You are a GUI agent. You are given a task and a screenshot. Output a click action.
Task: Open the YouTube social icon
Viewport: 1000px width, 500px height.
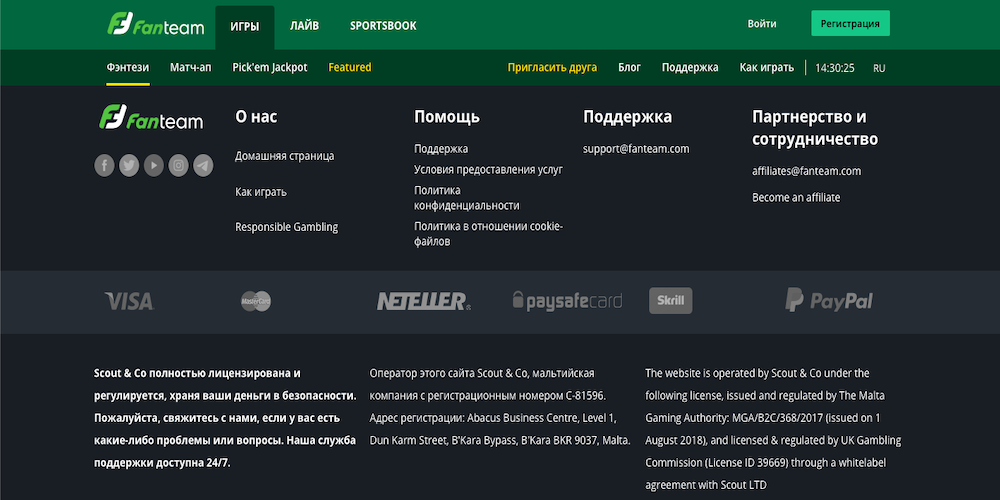click(153, 166)
